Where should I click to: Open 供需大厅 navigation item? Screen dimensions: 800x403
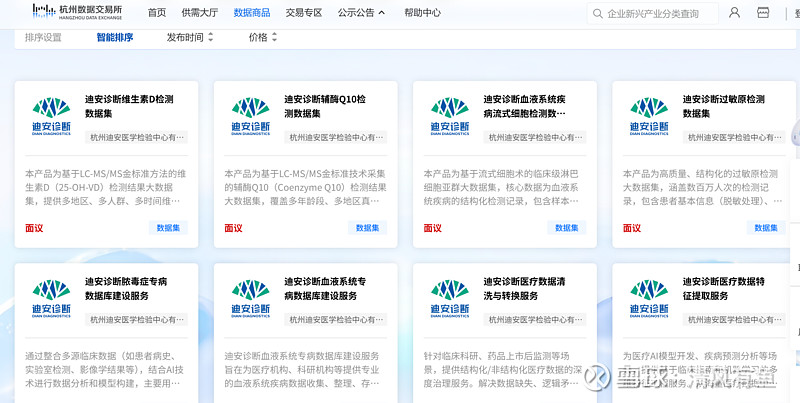[x=199, y=13]
